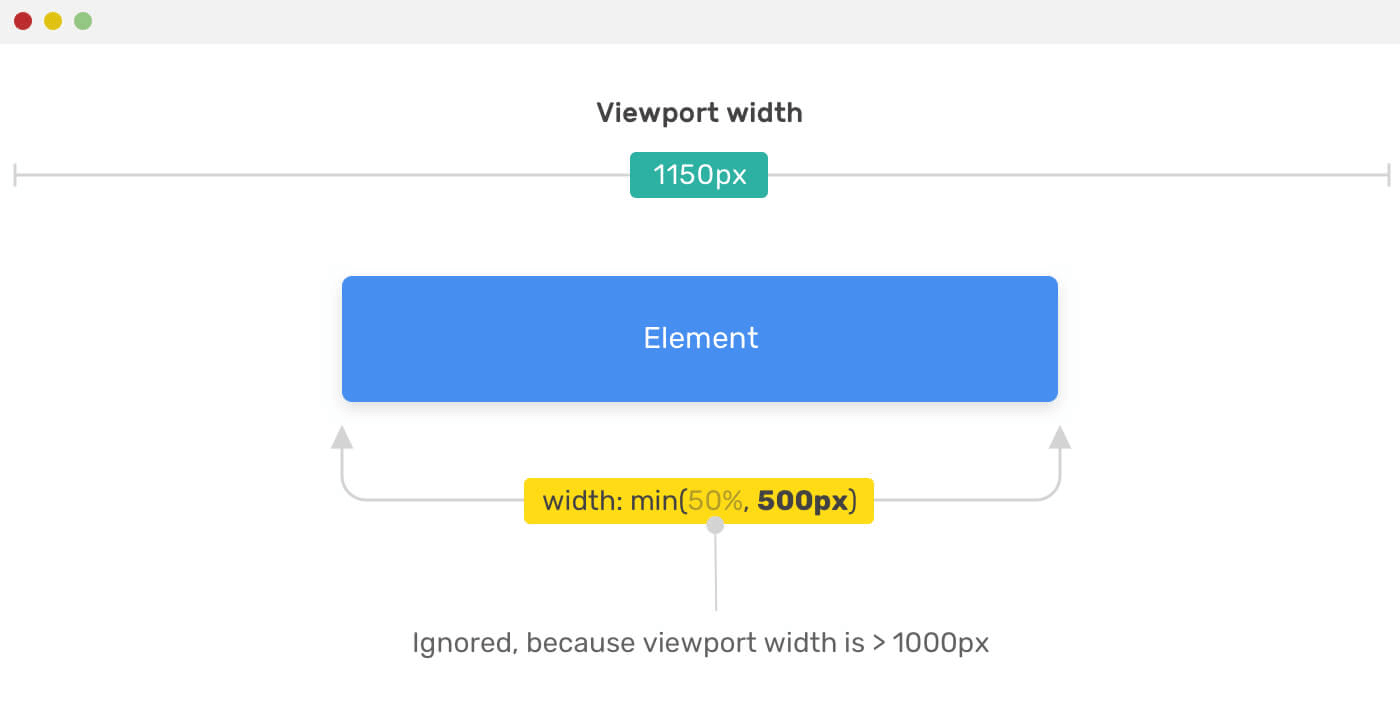
Task: Click the blue Element box
Action: [700, 339]
